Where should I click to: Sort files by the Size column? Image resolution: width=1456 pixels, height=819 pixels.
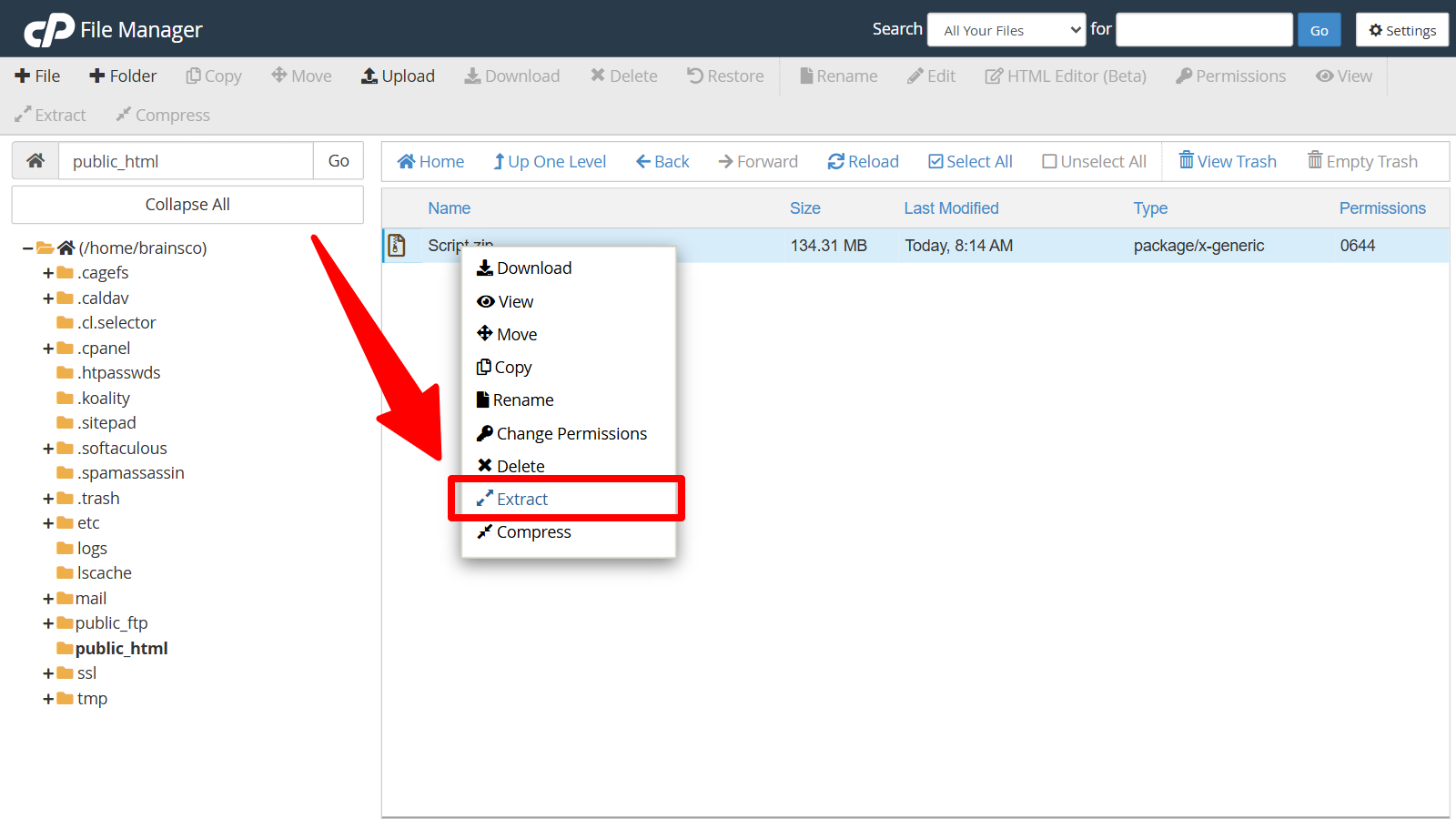(x=805, y=208)
